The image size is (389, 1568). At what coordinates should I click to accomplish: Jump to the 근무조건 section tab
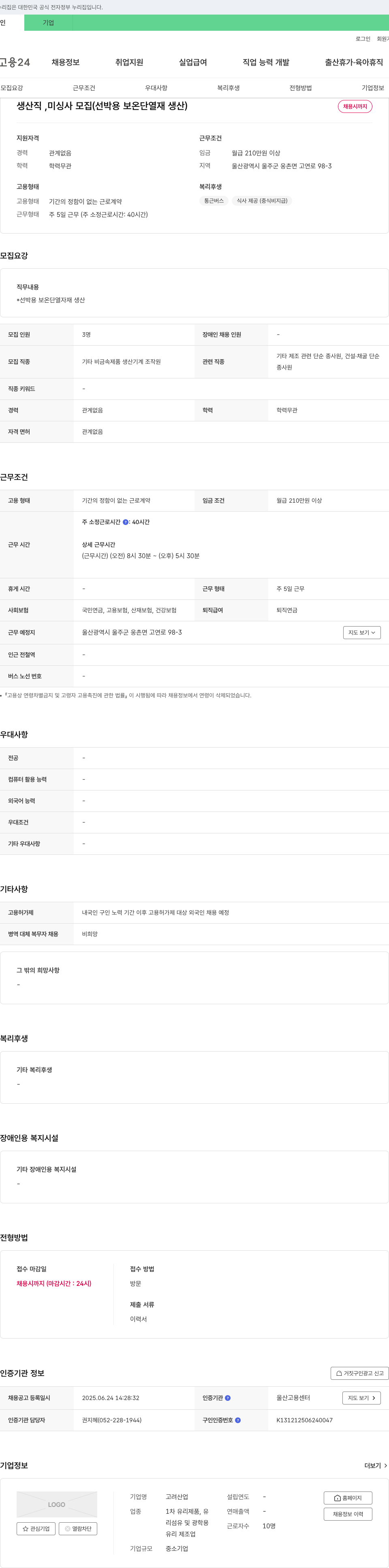coord(84,88)
